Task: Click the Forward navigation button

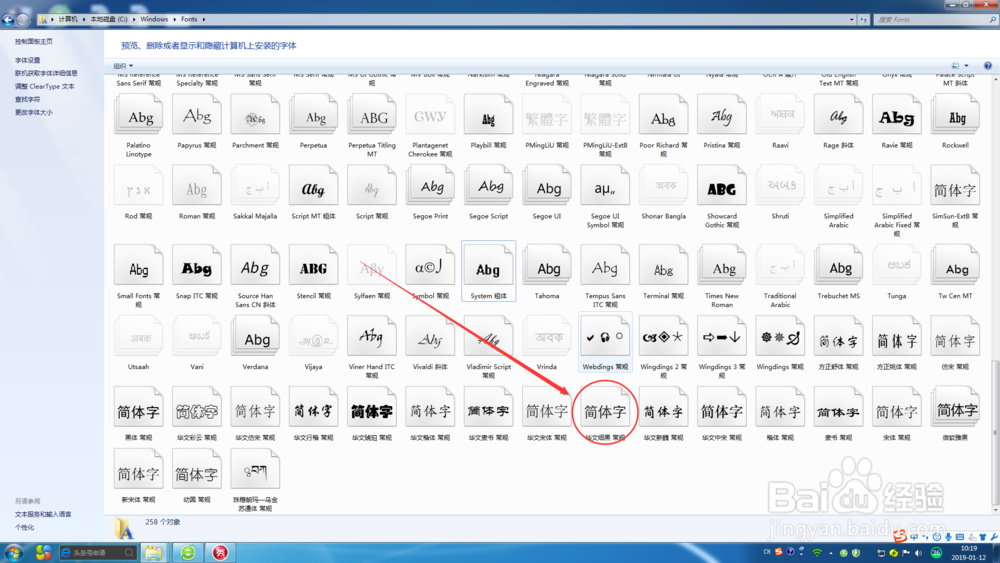Action: tap(22, 20)
